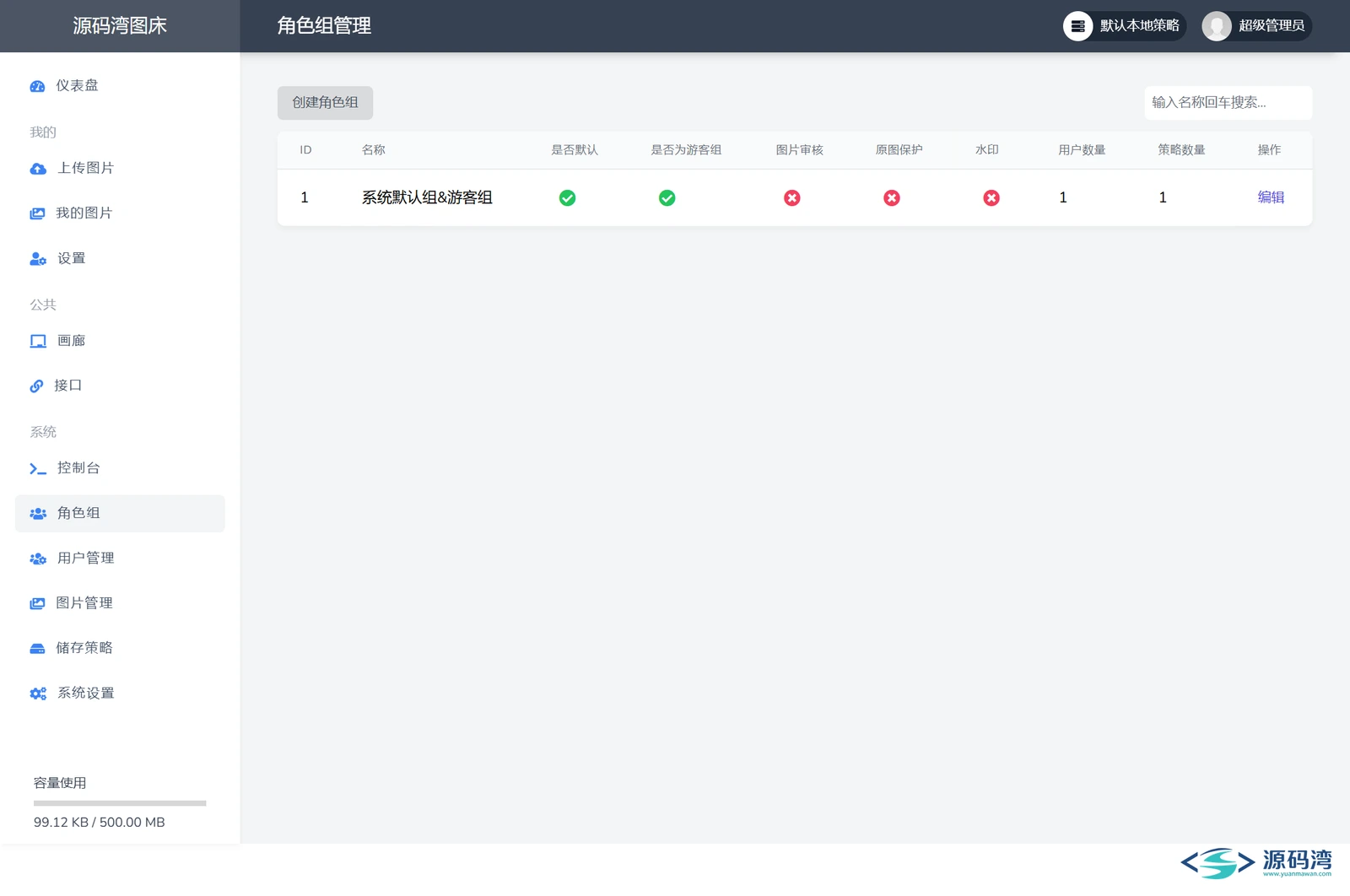1350x896 pixels.
Task: Click the 上传图片 cloud upload icon
Action: [x=38, y=169]
